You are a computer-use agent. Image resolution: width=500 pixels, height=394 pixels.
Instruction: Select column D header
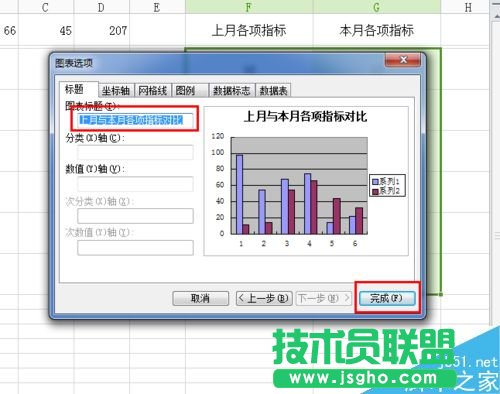101,7
